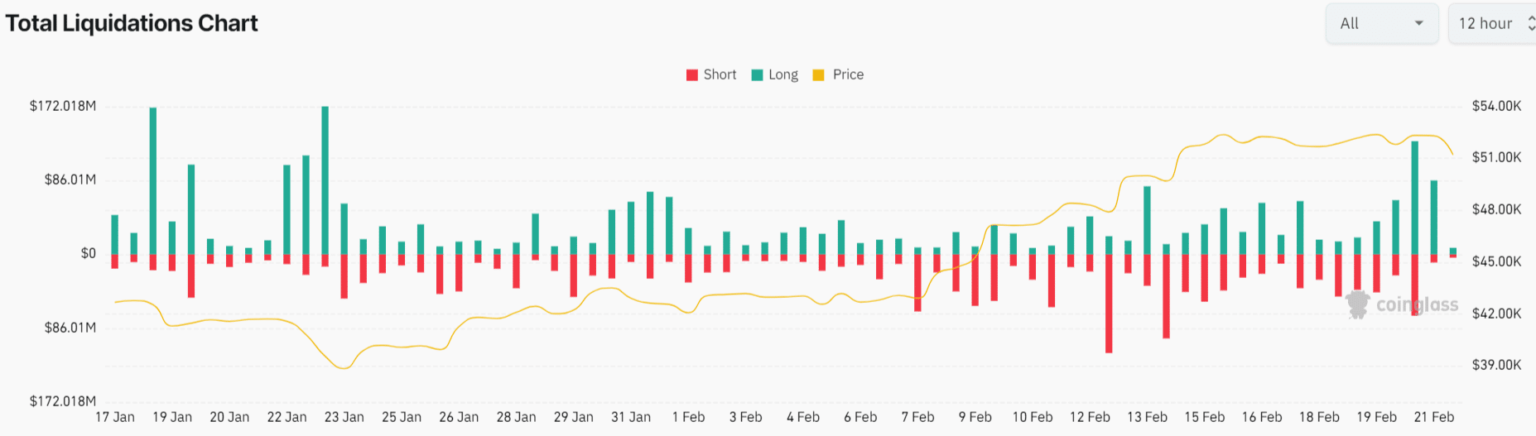Select the second-longest red Short bar near 13 Feb
1536x436 pixels.
1166,296
